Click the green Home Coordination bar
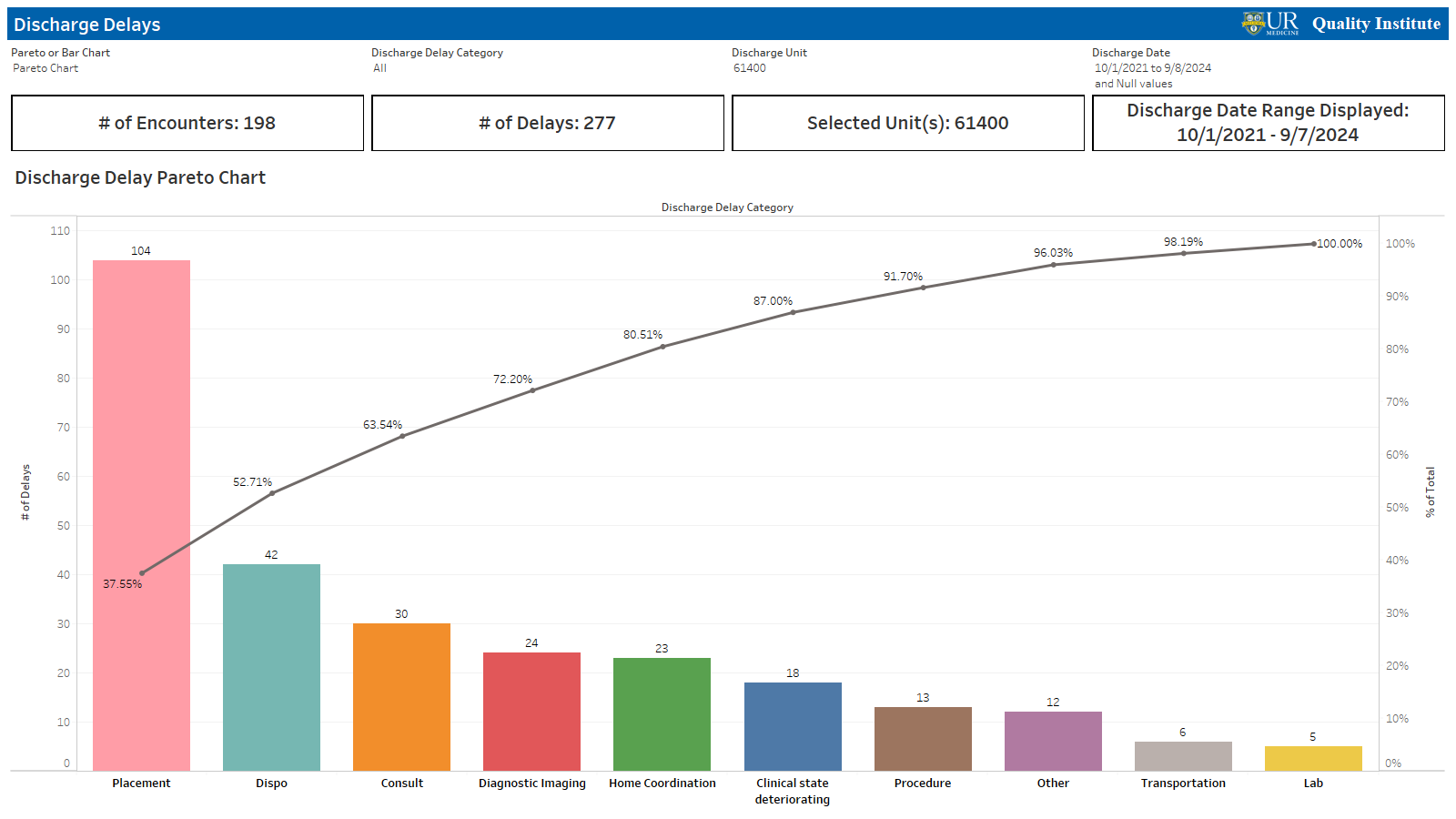Screen dimensions: 1456x819 click(662, 714)
